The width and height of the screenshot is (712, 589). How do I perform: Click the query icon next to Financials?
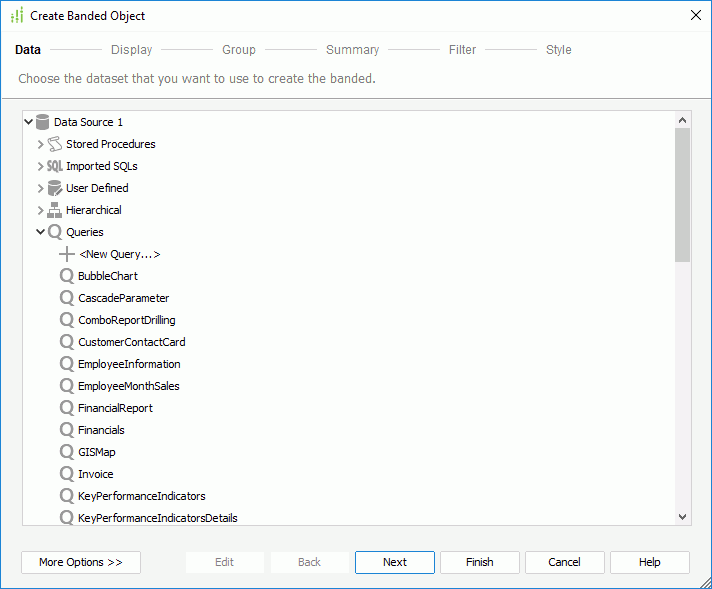point(67,430)
